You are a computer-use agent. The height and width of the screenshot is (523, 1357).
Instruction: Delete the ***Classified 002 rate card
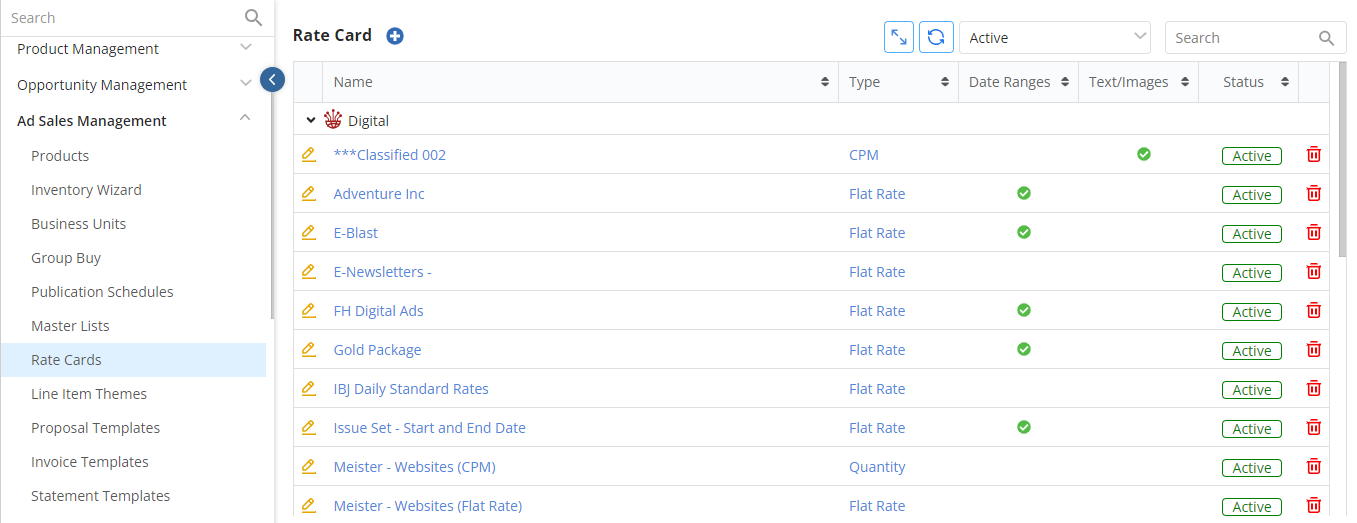click(1314, 154)
